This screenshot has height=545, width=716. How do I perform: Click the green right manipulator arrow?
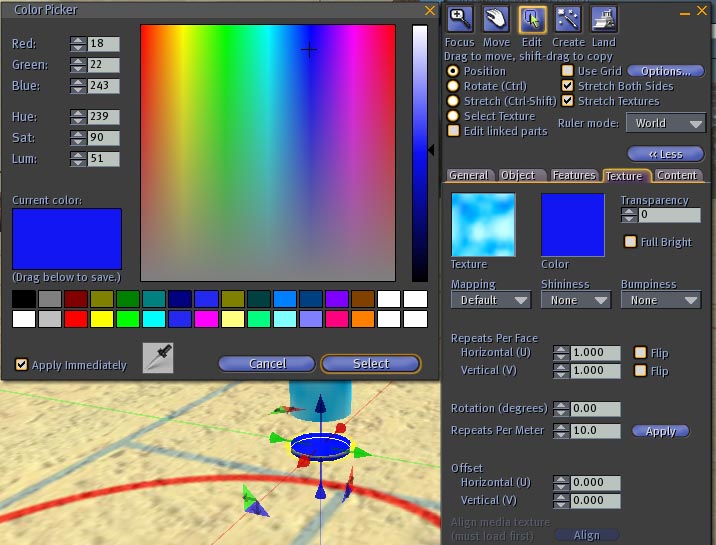coord(363,453)
